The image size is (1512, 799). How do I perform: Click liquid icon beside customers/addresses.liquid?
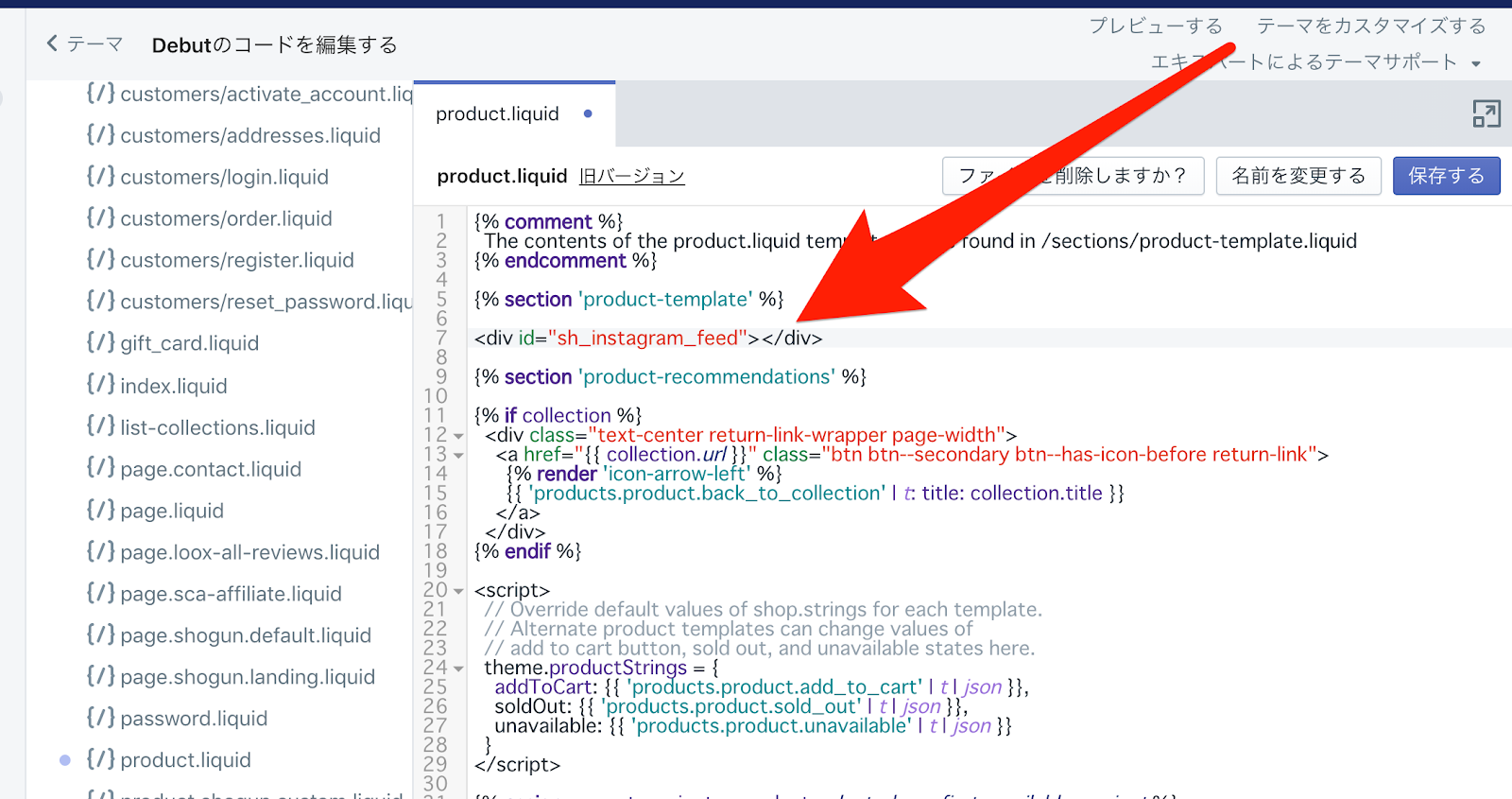100,135
